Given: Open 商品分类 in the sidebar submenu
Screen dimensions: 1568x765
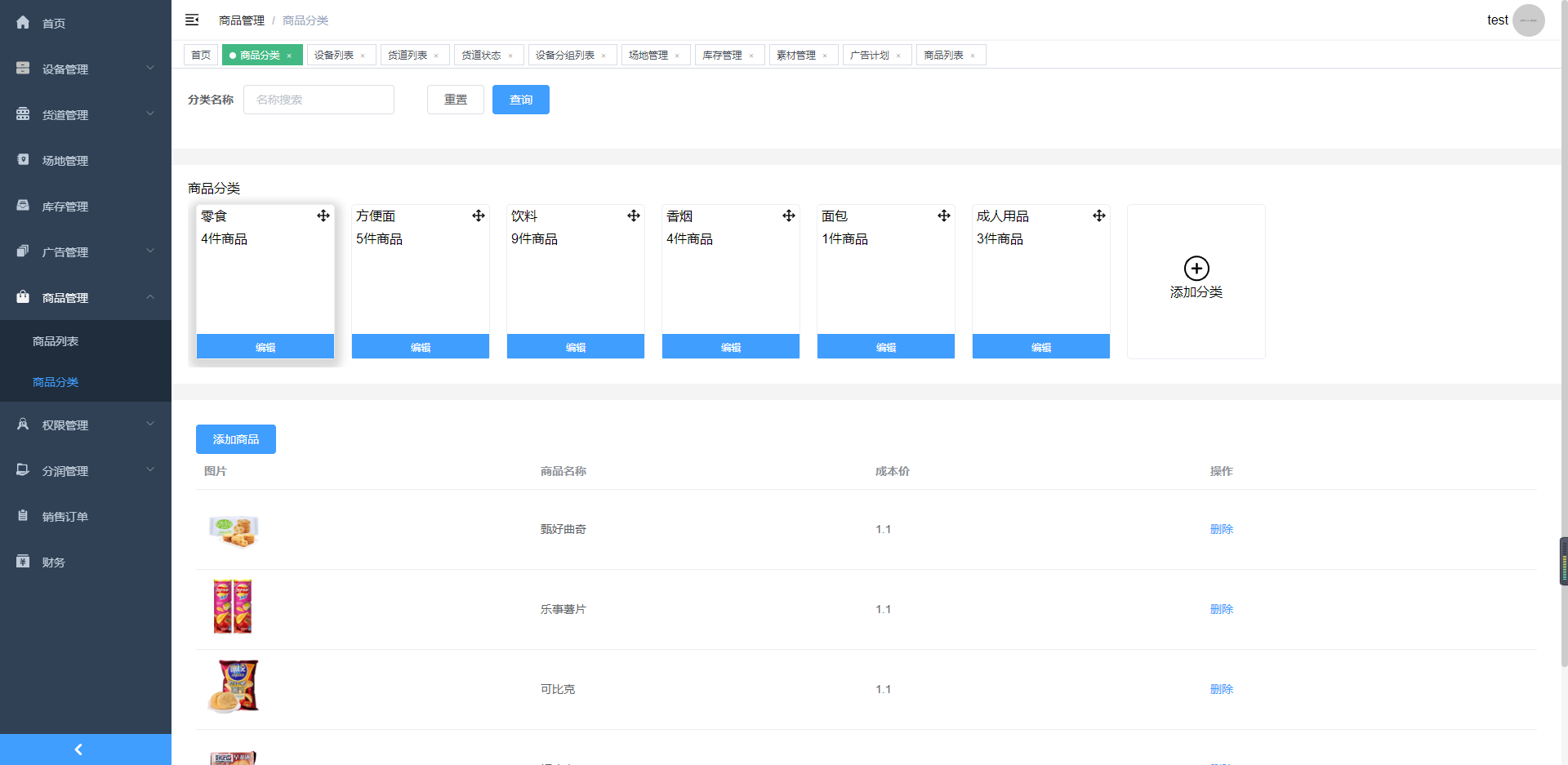Looking at the screenshot, I should tap(86, 382).
